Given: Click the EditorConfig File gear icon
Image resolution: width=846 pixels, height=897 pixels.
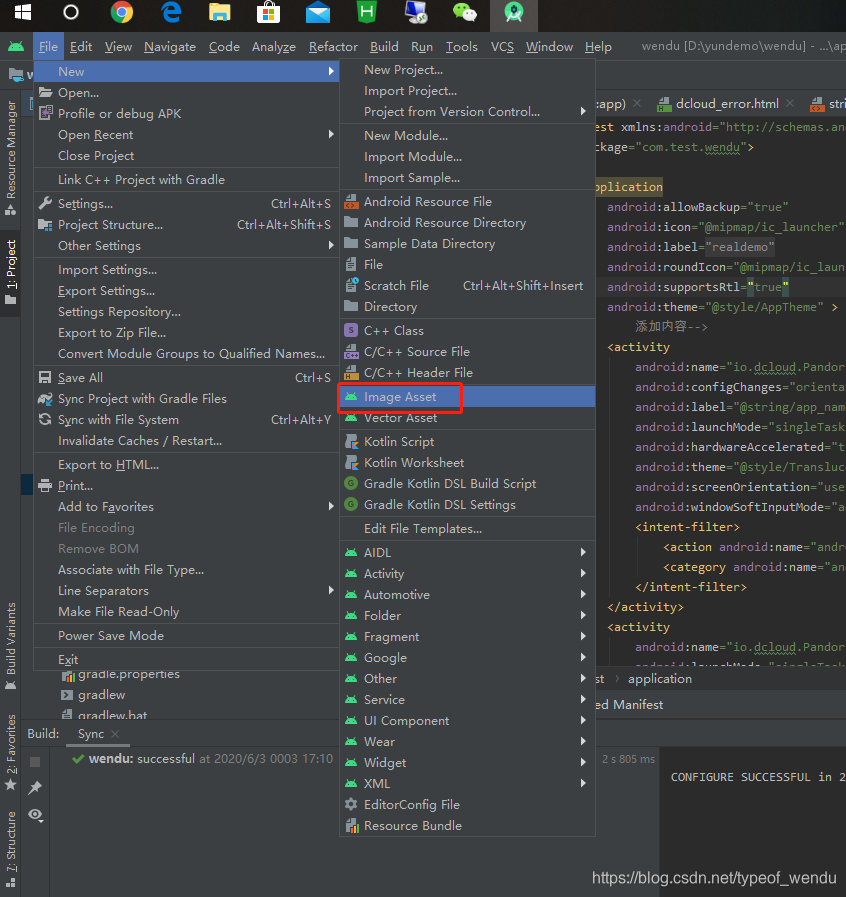Looking at the screenshot, I should [x=351, y=804].
